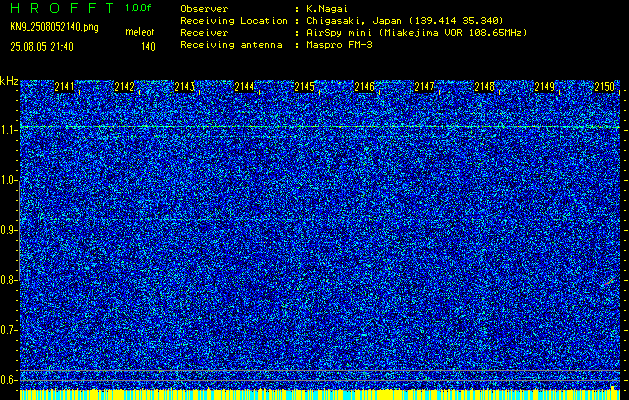Viewport: 629px width, 400px height.
Task: Click observer name K.Nagai
Action: tap(327, 8)
